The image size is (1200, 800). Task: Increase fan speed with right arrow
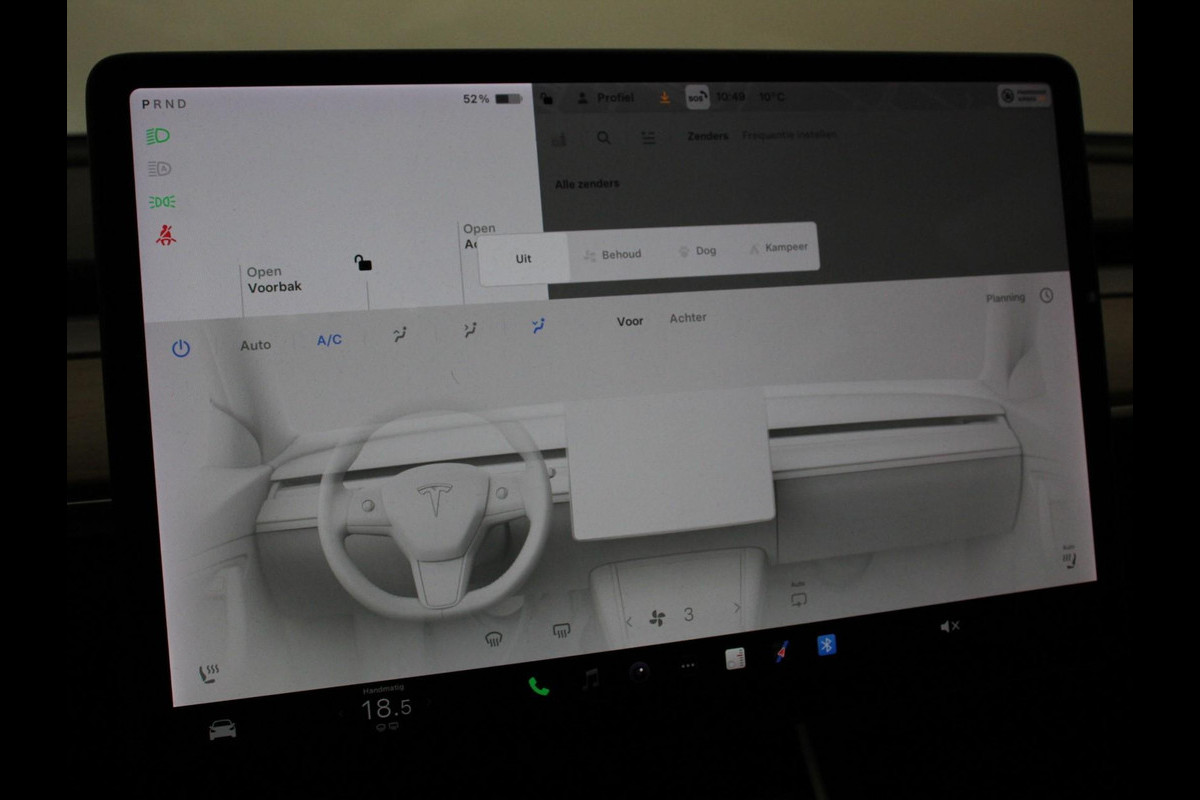737,607
